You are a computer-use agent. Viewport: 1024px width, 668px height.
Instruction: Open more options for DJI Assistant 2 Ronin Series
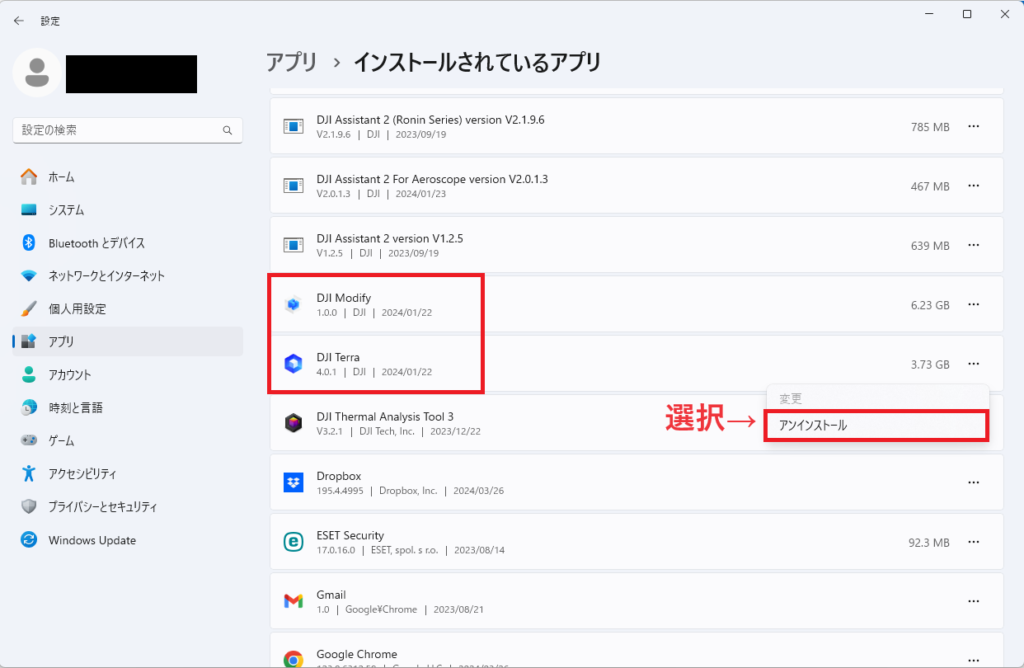[x=974, y=127]
